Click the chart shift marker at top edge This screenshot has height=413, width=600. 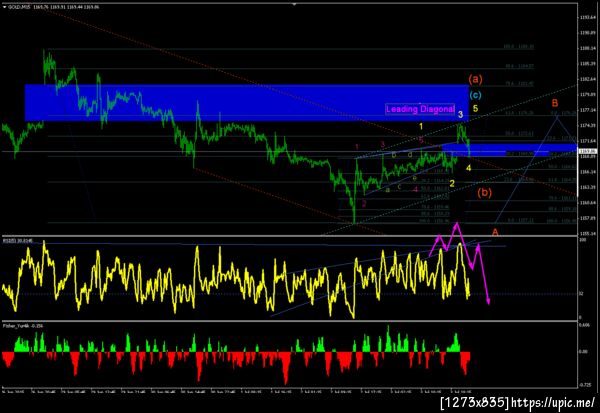point(294,5)
